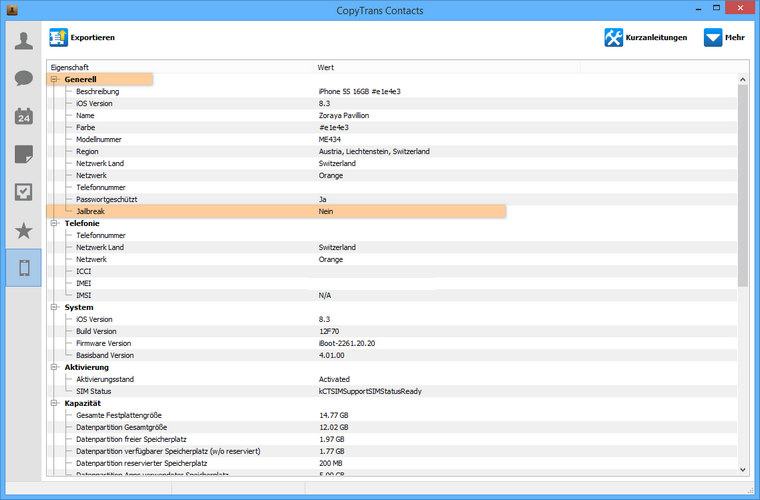The height and width of the screenshot is (500, 760).
Task: Click the Wert column header
Action: 446,67
